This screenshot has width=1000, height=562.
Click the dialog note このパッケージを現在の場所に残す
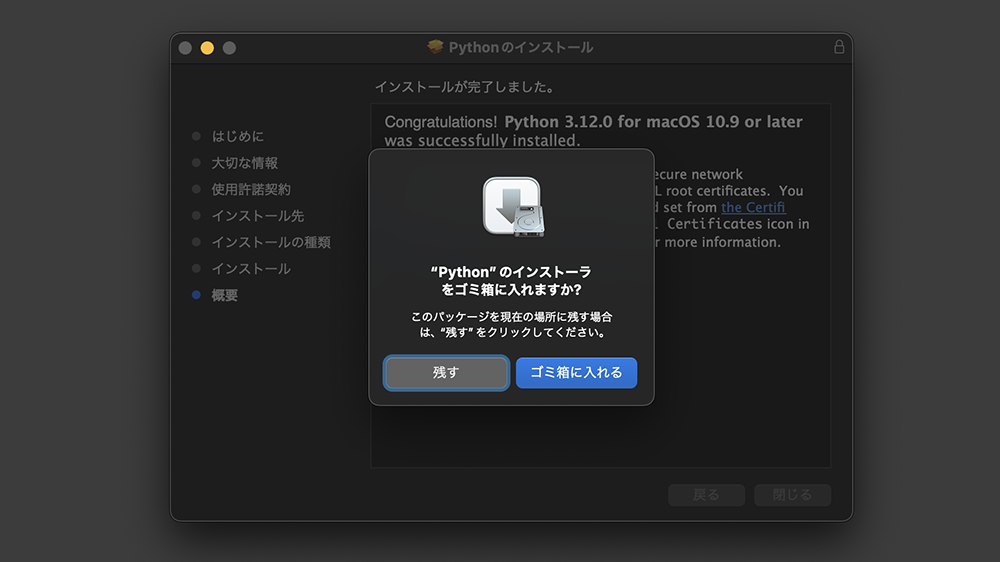click(511, 324)
